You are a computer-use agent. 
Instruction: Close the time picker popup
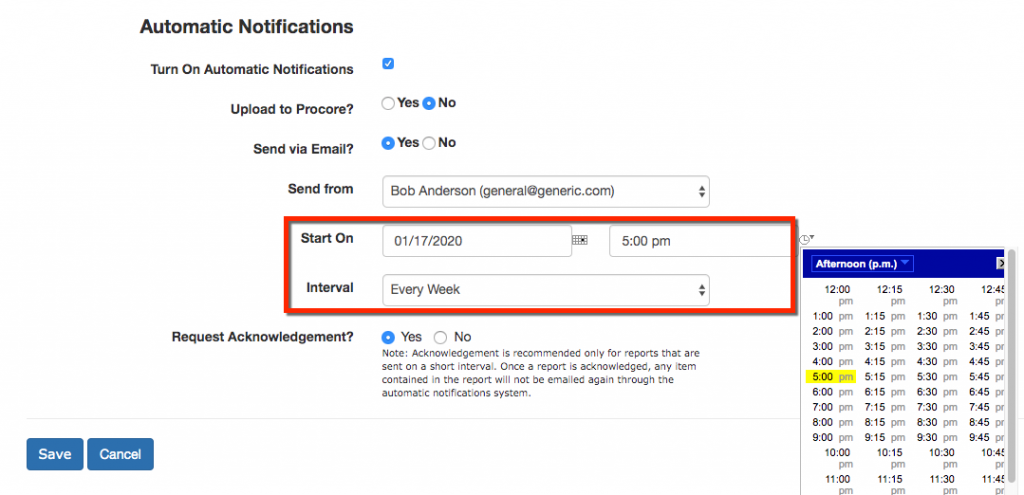click(1000, 264)
